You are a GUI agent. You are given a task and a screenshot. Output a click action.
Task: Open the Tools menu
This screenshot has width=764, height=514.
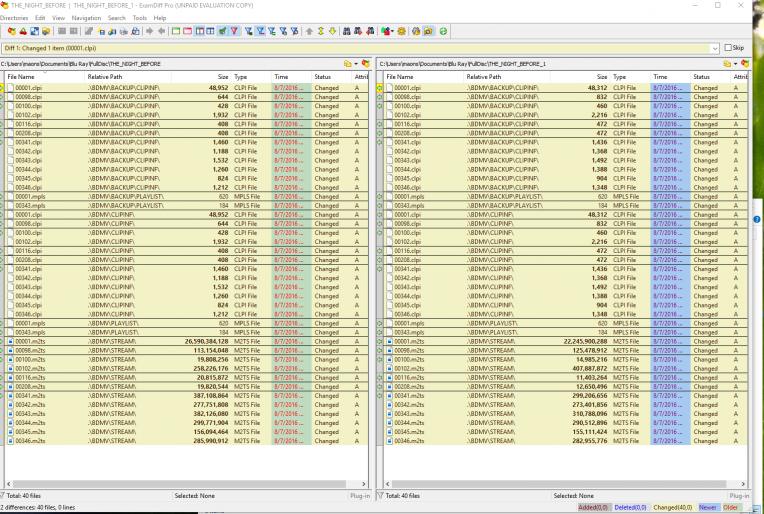[x=139, y=18]
